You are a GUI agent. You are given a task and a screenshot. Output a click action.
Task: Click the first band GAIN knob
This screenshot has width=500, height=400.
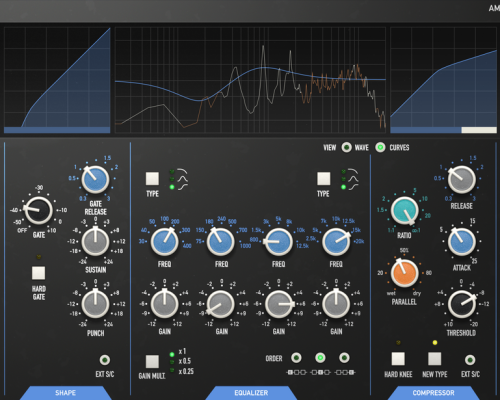[164, 304]
